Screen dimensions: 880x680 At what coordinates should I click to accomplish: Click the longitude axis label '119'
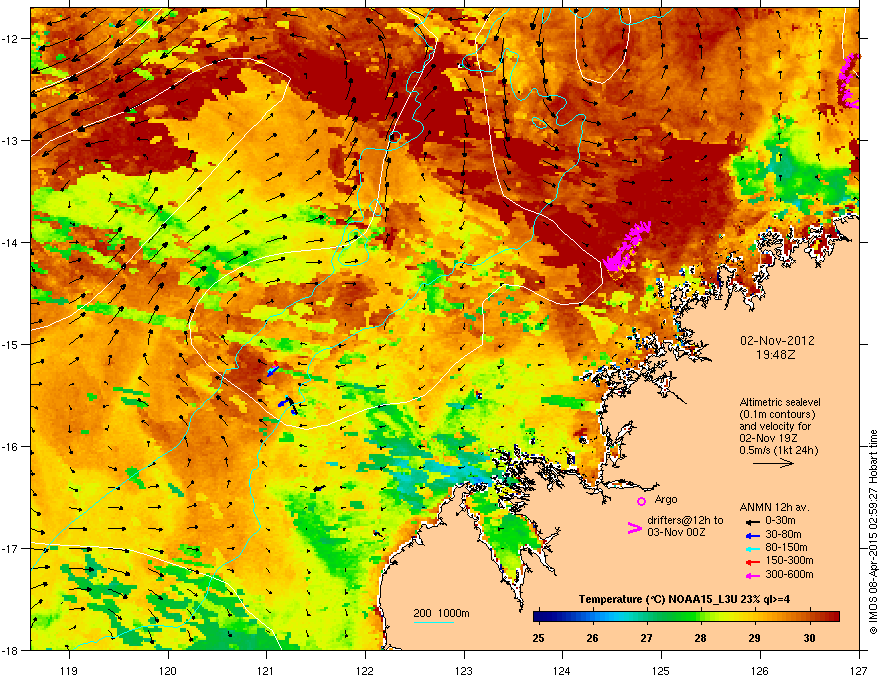[69, 670]
